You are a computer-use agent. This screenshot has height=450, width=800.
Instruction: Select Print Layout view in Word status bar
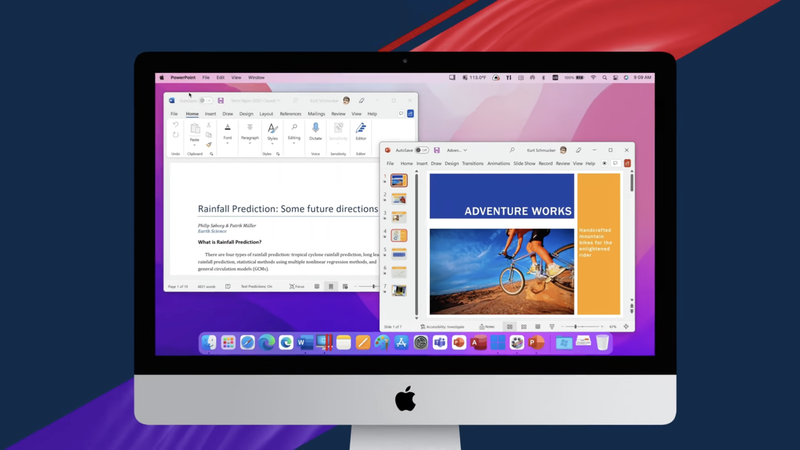(x=331, y=287)
